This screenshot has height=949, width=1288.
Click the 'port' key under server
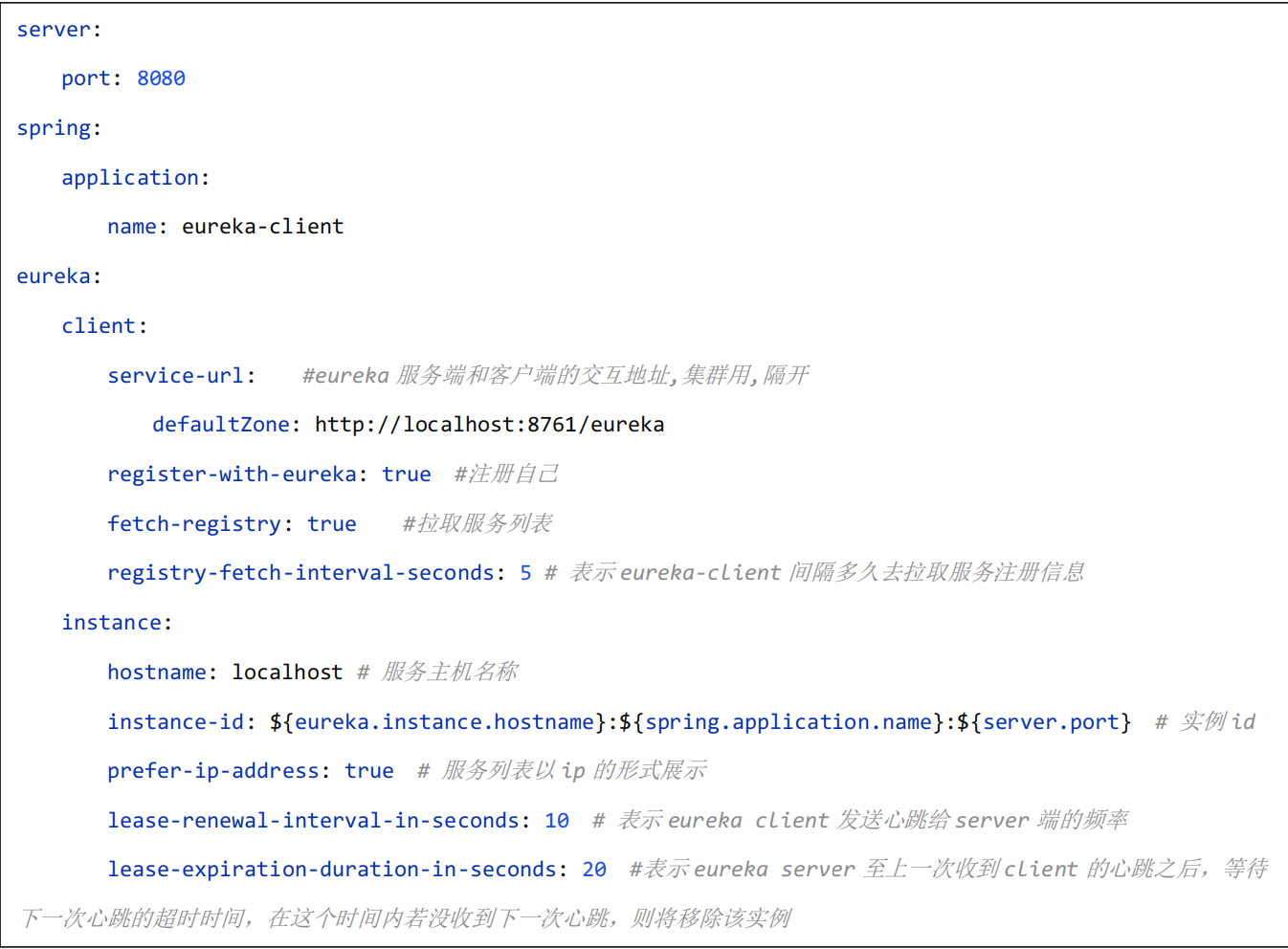point(85,79)
